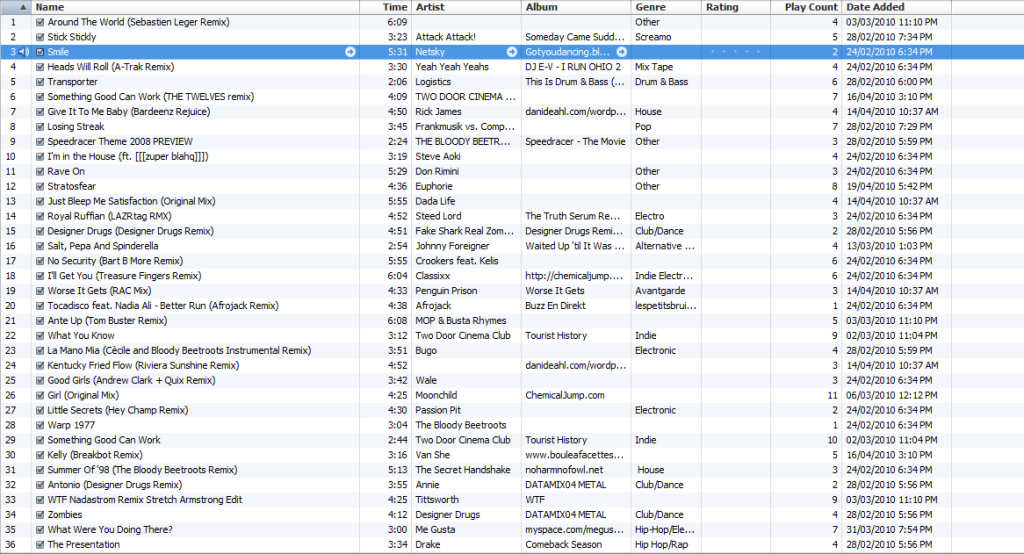
Task: Toggle the checkbox for Smile
Action: pos(40,52)
